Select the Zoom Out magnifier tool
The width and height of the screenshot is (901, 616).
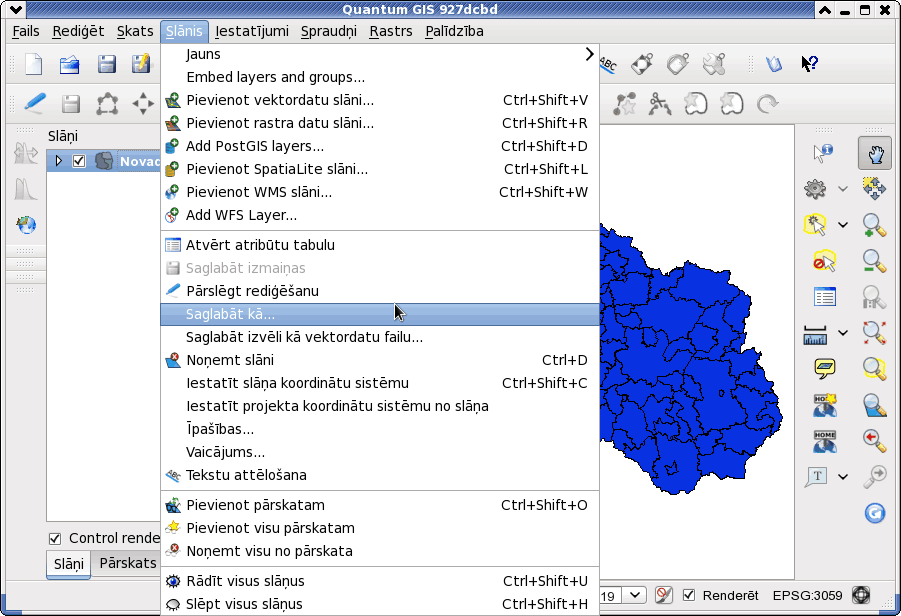coord(875,261)
